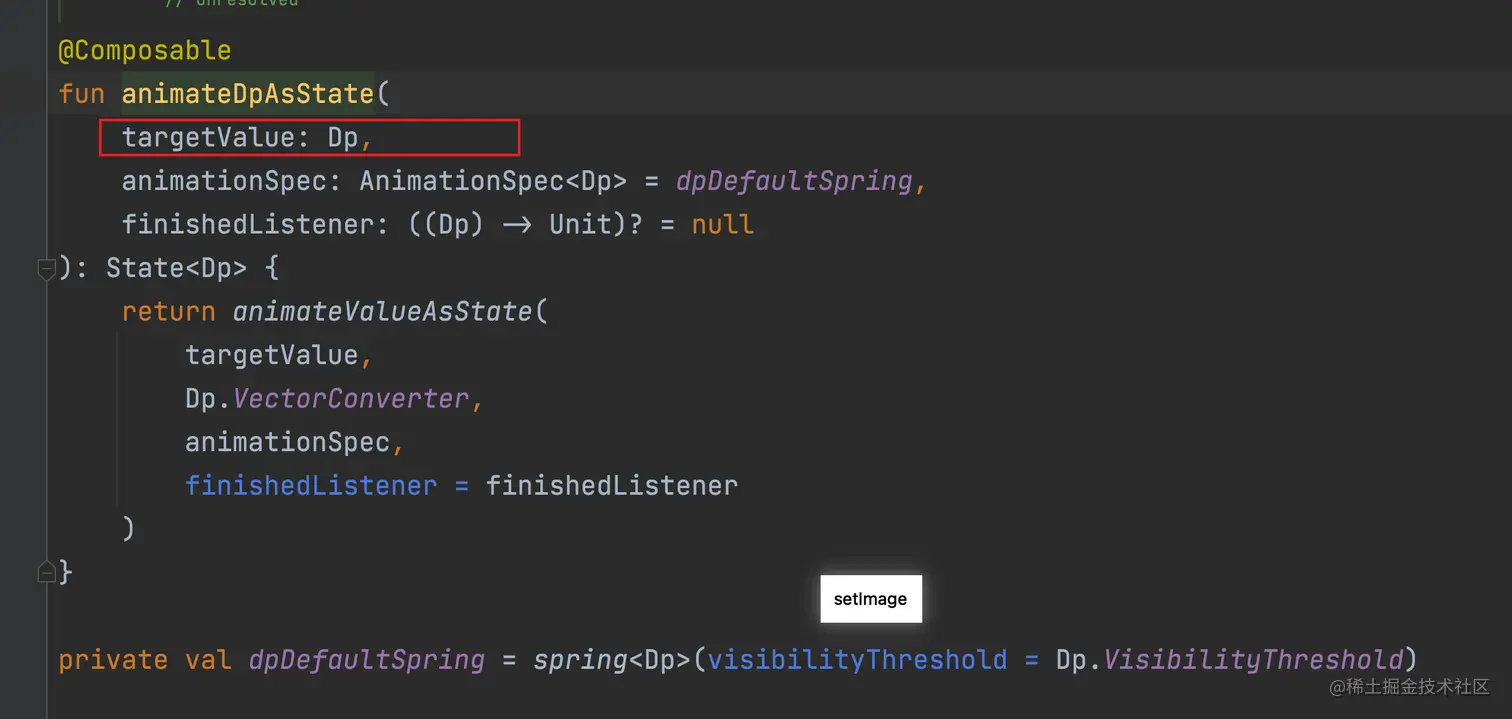Click the visibilityThreshold named argument
Screen dimensions: 1512x719
(x=857, y=660)
